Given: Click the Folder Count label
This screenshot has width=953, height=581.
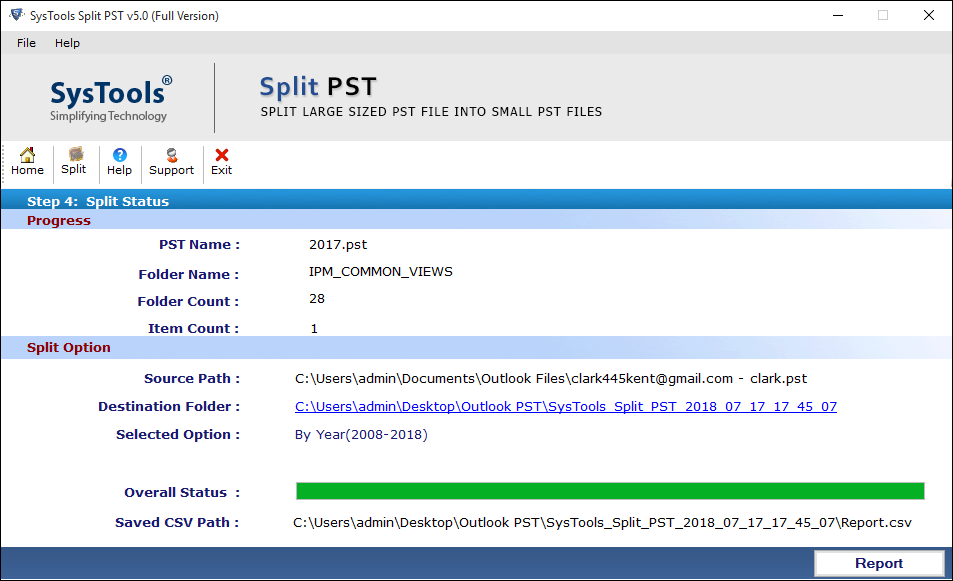Looking at the screenshot, I should pos(188,301).
